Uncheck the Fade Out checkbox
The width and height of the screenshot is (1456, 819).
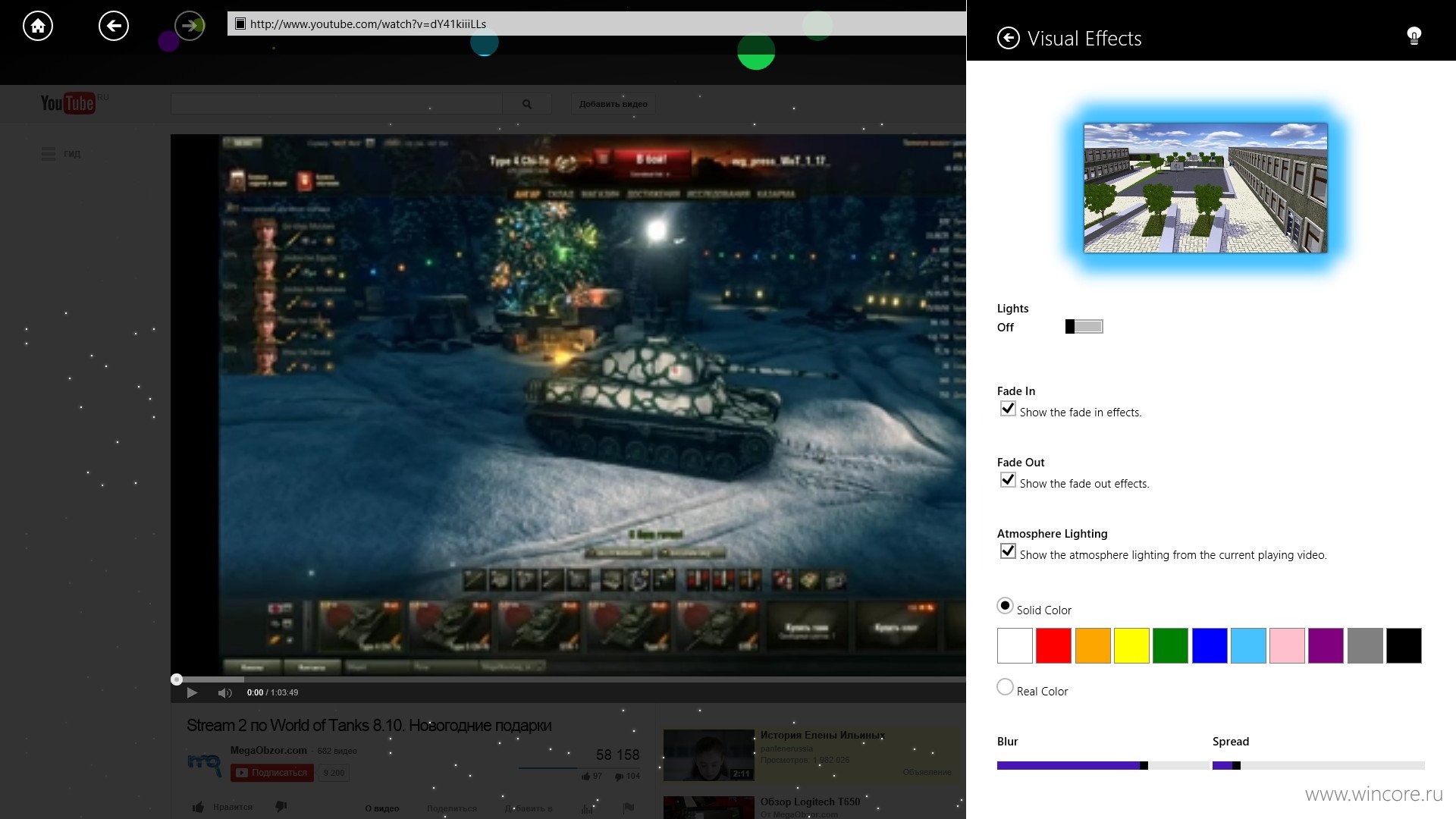tap(1008, 480)
